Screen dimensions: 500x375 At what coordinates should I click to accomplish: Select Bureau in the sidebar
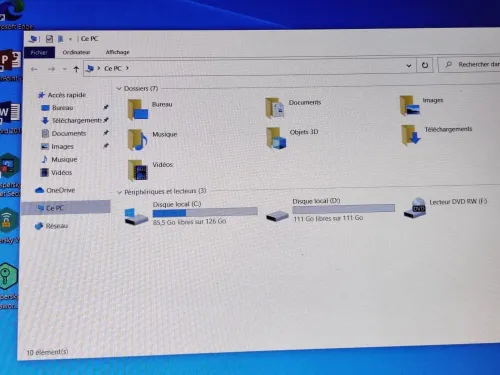[x=62, y=108]
